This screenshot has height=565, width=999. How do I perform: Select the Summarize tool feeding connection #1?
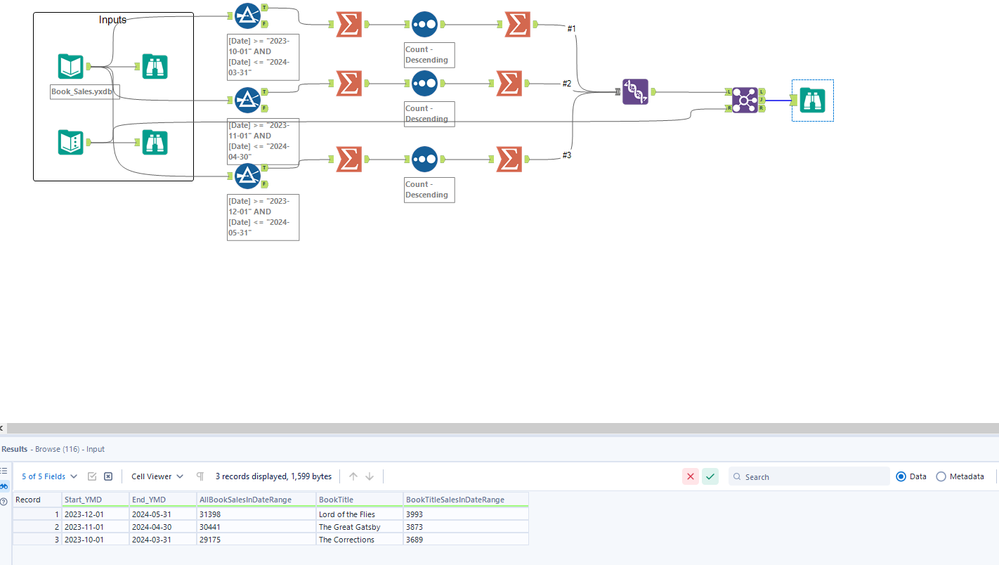click(517, 24)
